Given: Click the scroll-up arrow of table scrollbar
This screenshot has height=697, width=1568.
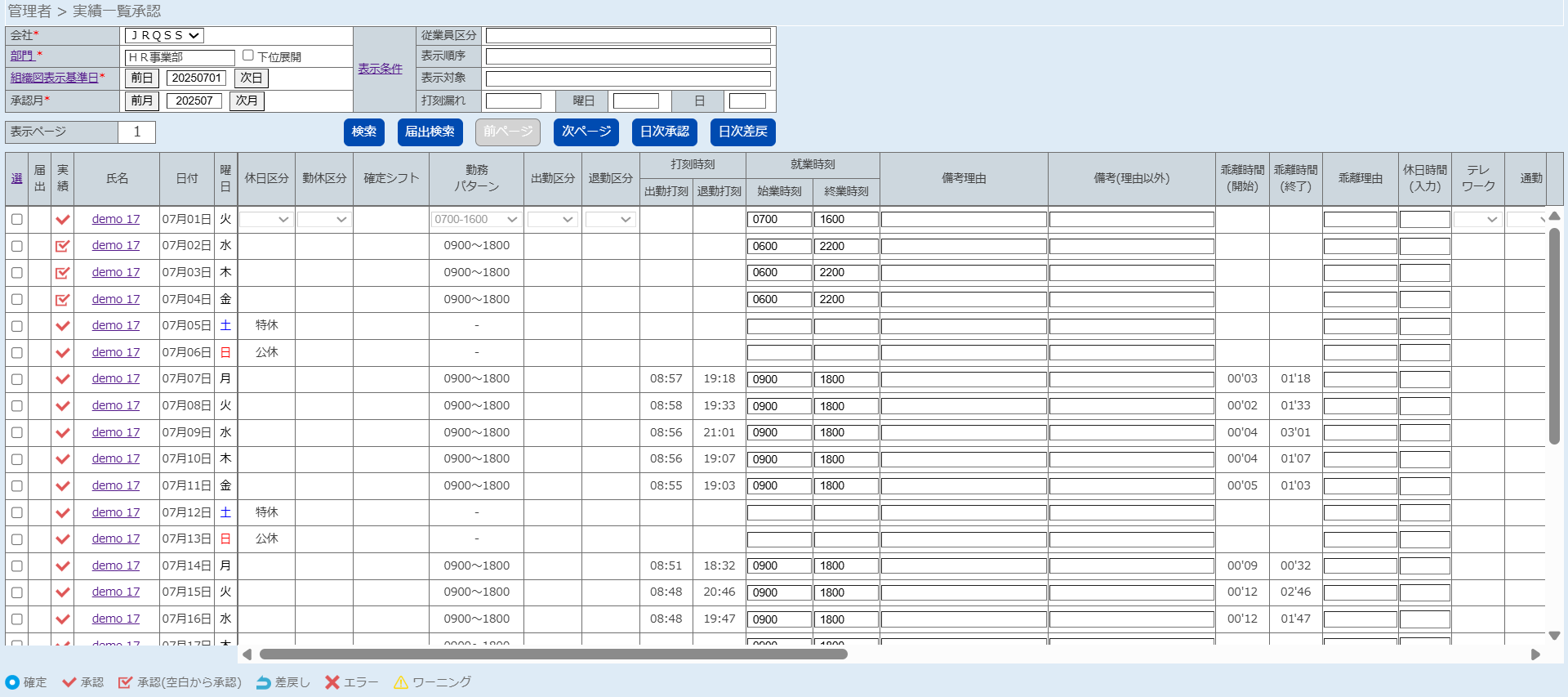Looking at the screenshot, I should pos(1554,217).
